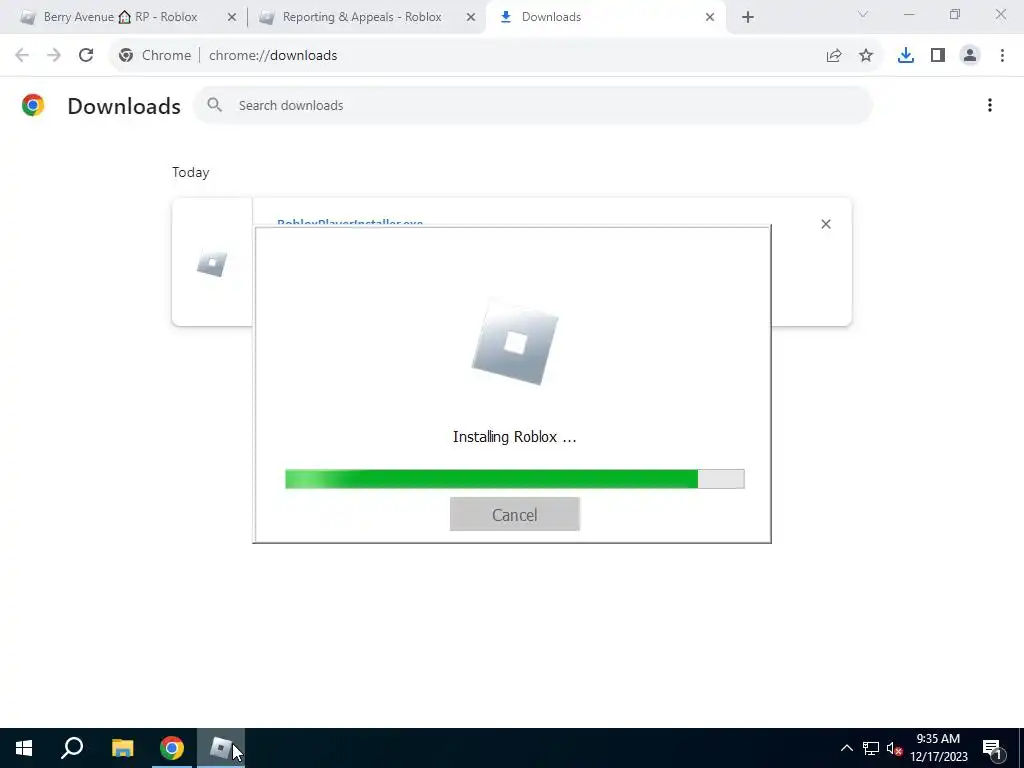Click the Search downloads field
Image resolution: width=1024 pixels, height=768 pixels.
[x=533, y=105]
